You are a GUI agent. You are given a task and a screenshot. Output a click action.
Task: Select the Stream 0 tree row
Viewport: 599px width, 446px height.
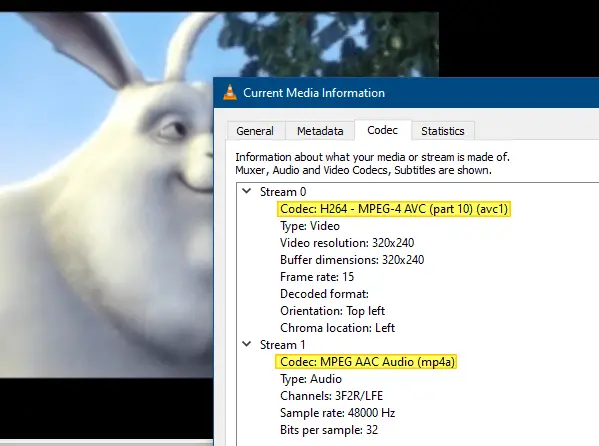(283, 191)
